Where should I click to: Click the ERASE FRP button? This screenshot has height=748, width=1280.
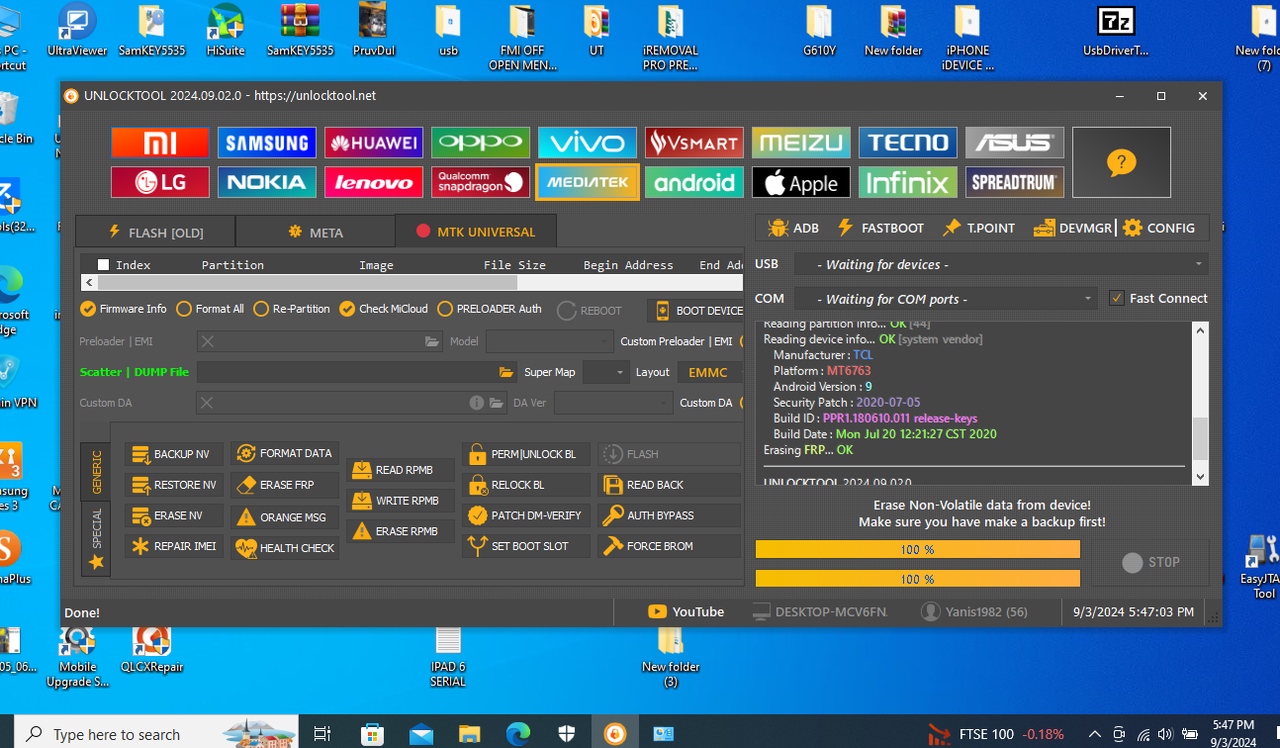284,485
